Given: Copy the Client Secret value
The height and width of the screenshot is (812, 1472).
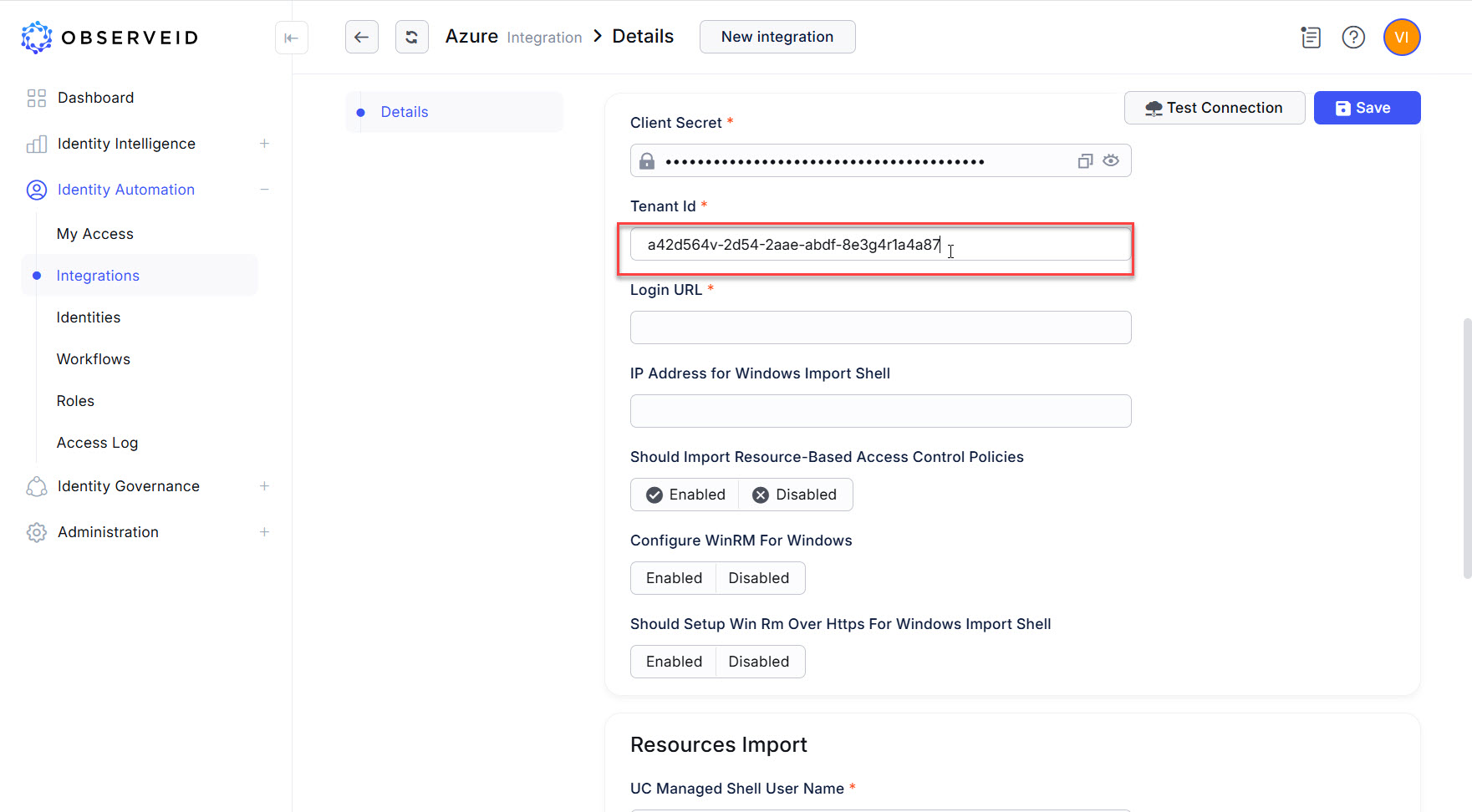Looking at the screenshot, I should [1085, 161].
